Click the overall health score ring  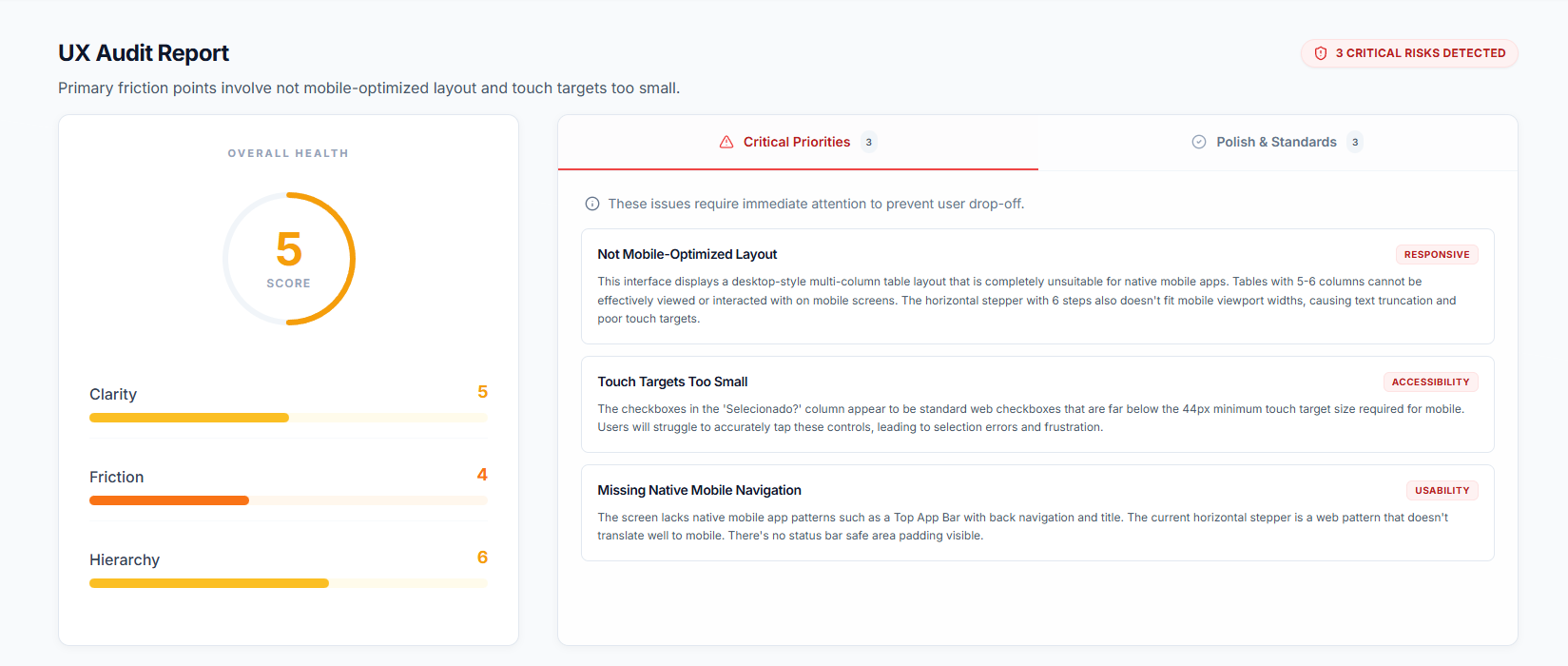(x=289, y=259)
